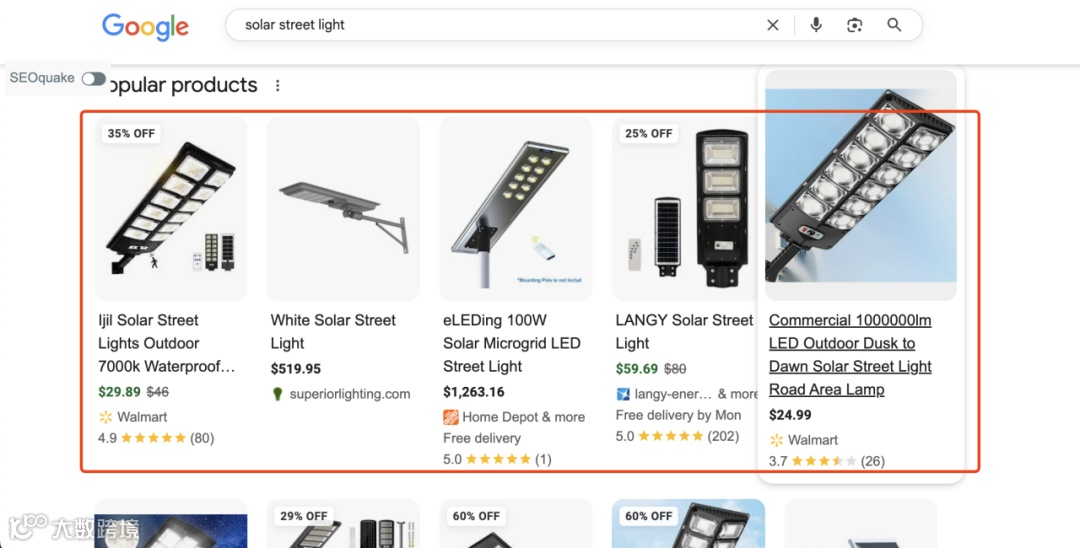This screenshot has height=548, width=1080.
Task: Click superiorlighting.com seller link
Action: click(349, 394)
